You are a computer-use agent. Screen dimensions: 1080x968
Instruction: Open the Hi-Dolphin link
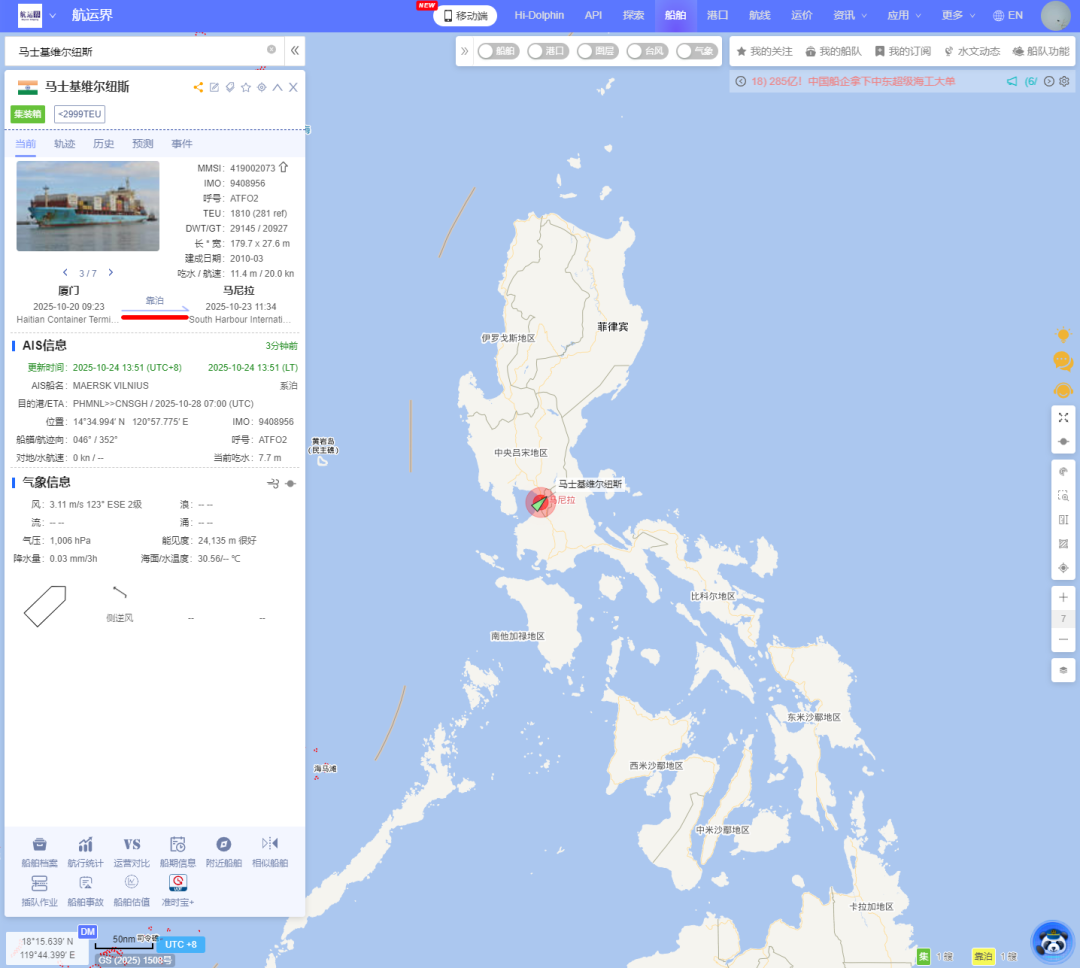coord(539,15)
